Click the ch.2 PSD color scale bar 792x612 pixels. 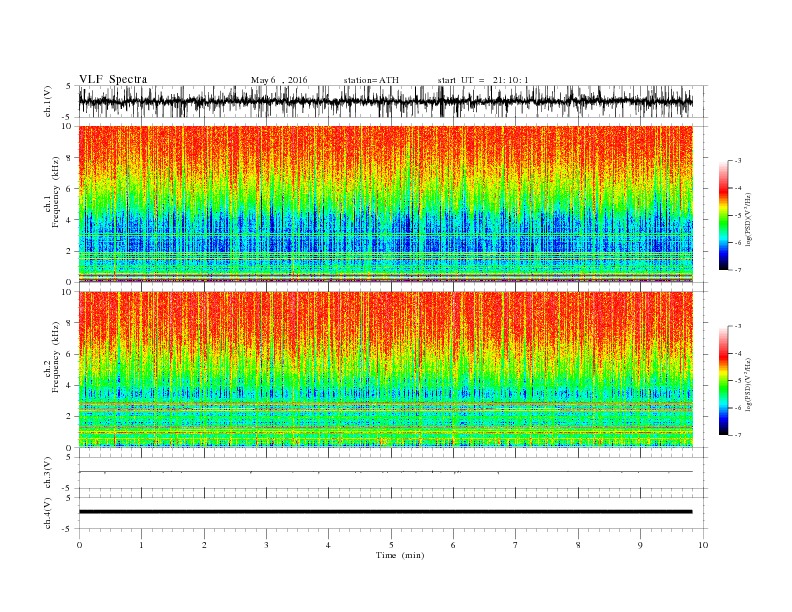[723, 380]
